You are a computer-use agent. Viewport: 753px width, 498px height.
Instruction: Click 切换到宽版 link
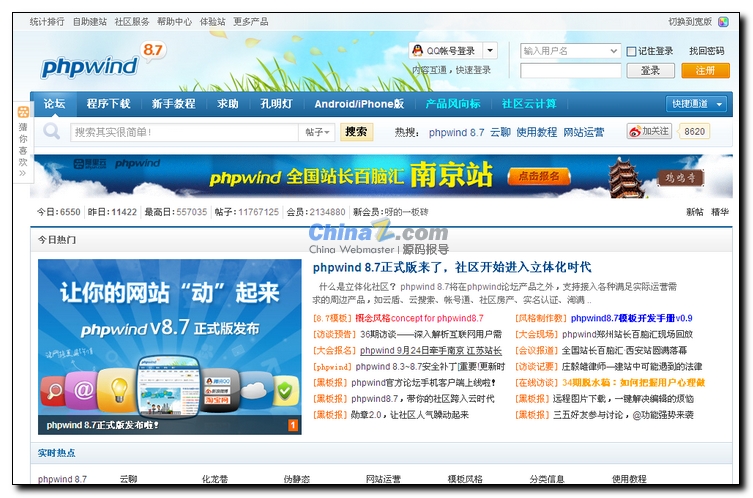coord(690,22)
